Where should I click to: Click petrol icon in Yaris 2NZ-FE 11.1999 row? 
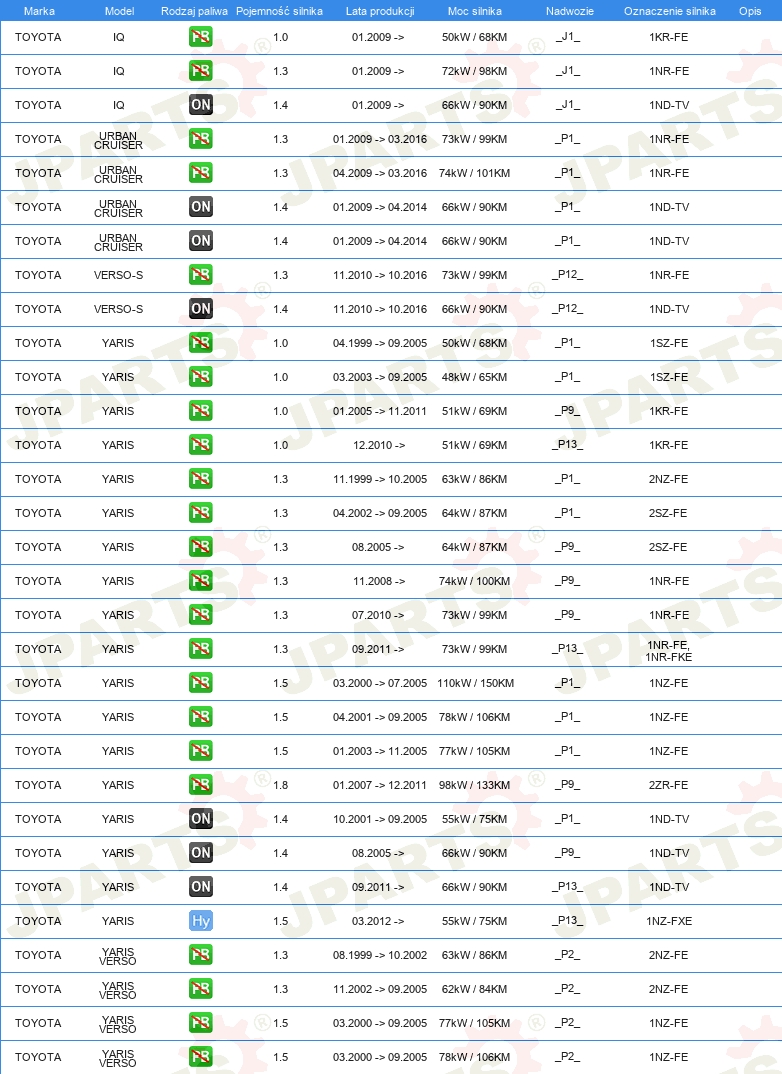click(x=201, y=479)
